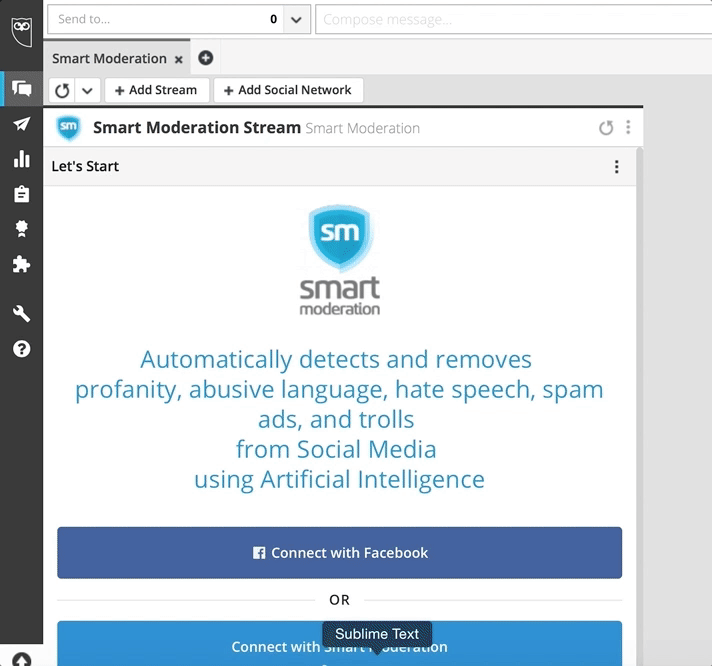Click the 'from Social Media' text line
The width and height of the screenshot is (712, 666).
336,449
